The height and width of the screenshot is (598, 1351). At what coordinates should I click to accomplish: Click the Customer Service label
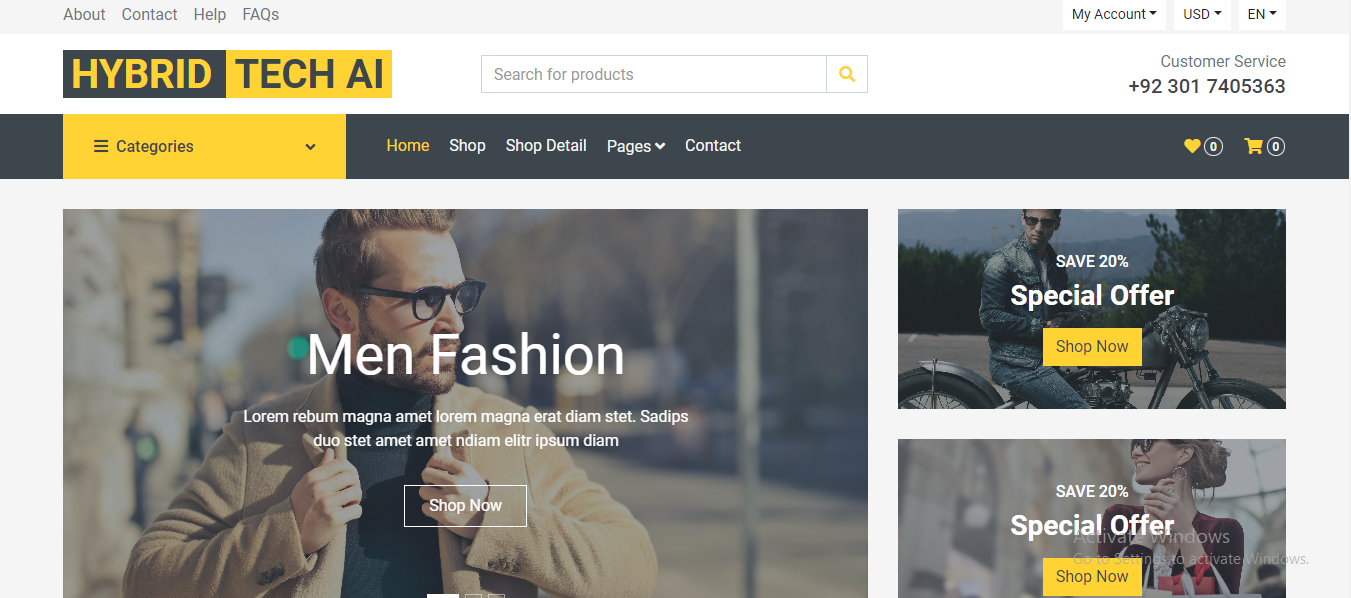[1223, 61]
